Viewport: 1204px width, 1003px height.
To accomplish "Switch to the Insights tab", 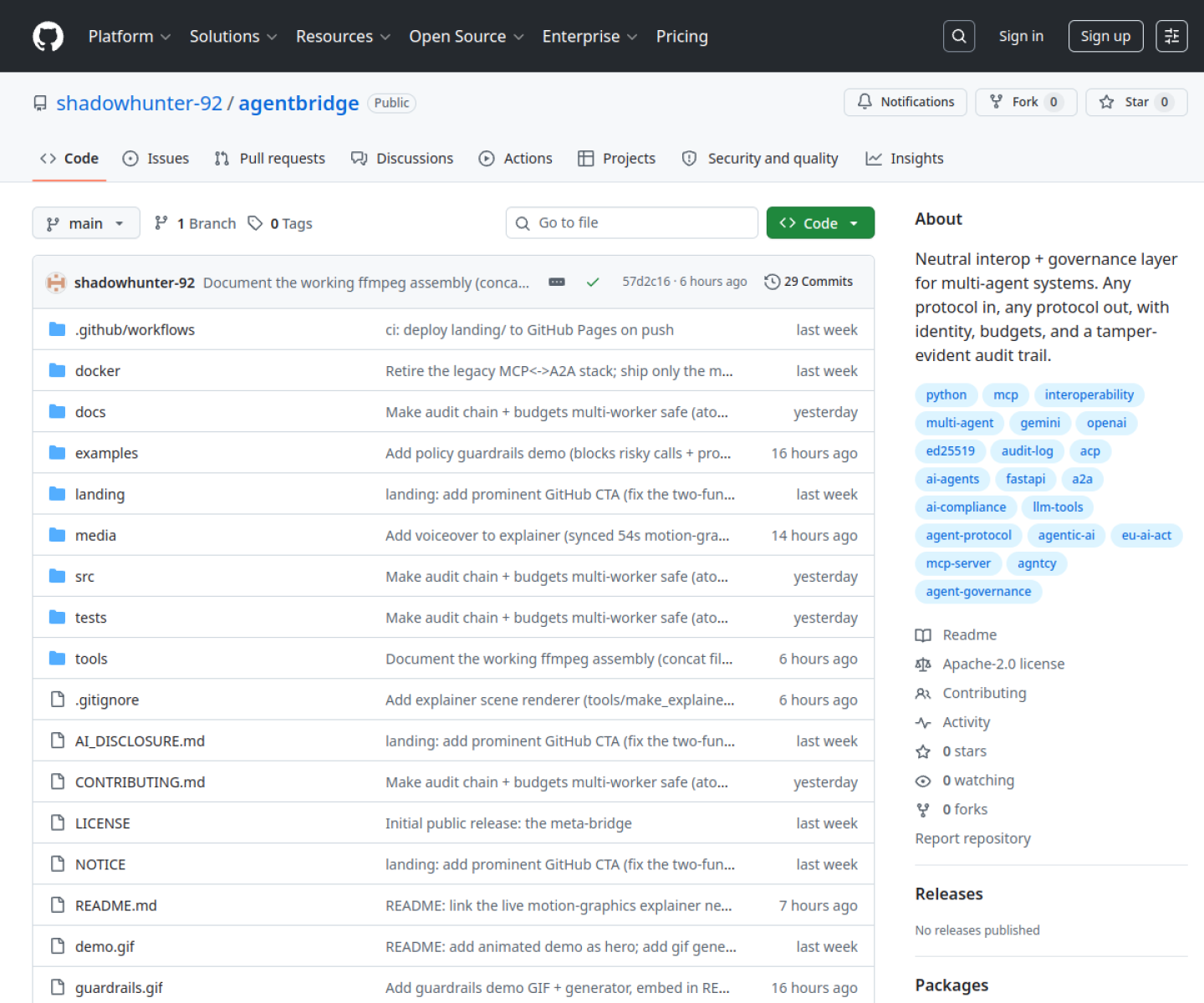I will point(905,158).
